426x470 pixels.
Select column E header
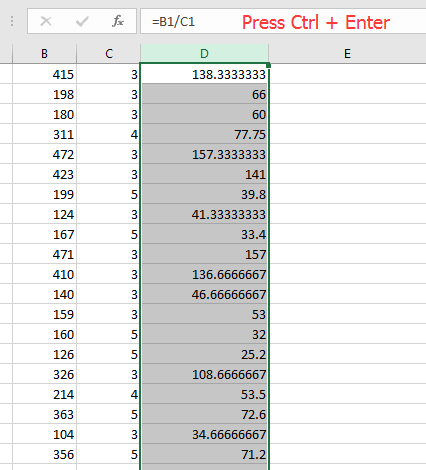(347, 53)
